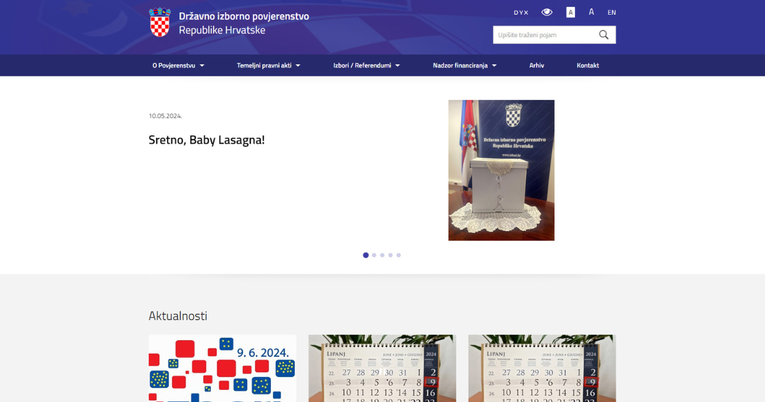Open the 'Sretno, Baby Lasagna!' headline

point(206,140)
